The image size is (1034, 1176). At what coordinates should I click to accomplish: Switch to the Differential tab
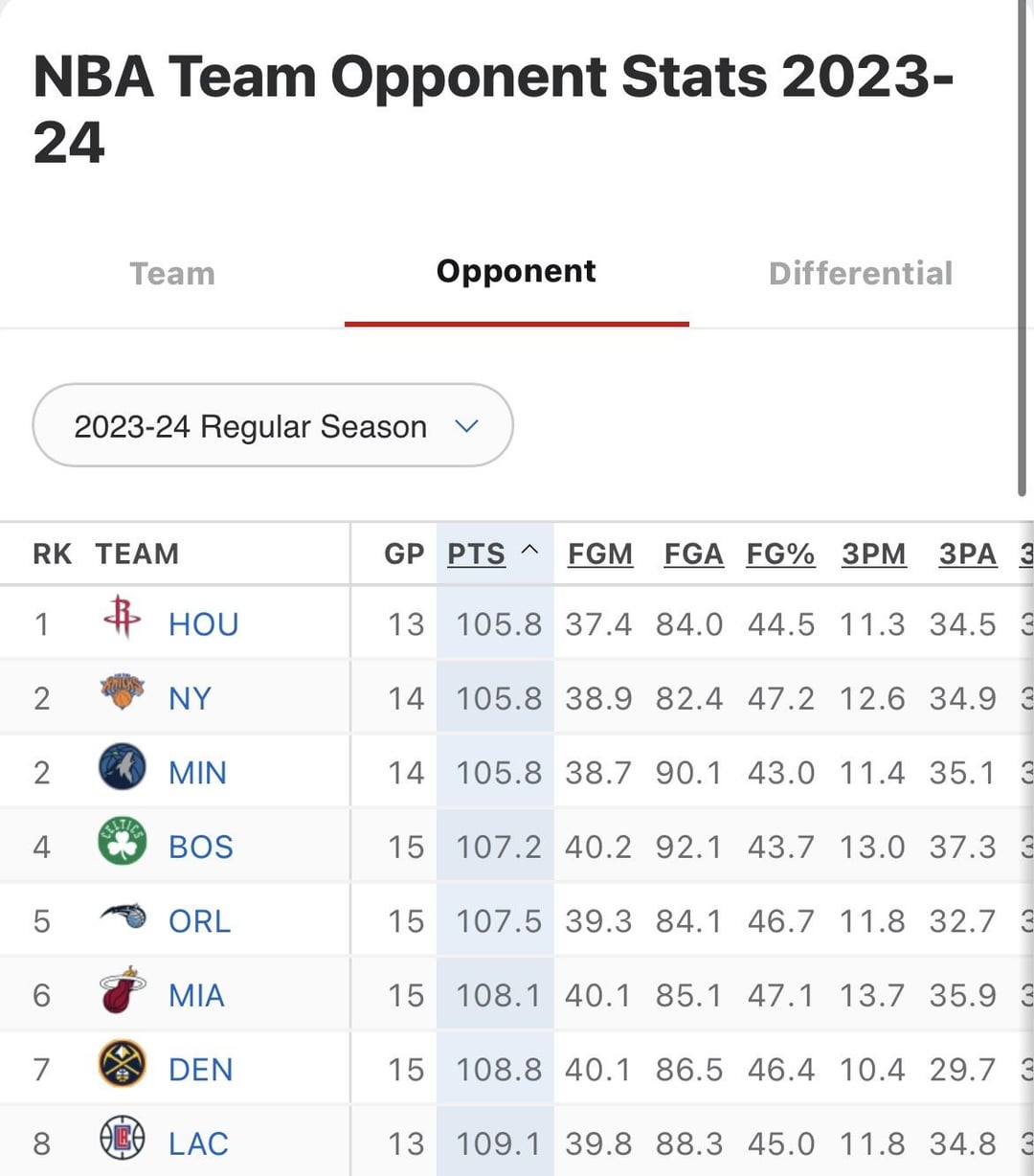click(x=861, y=274)
